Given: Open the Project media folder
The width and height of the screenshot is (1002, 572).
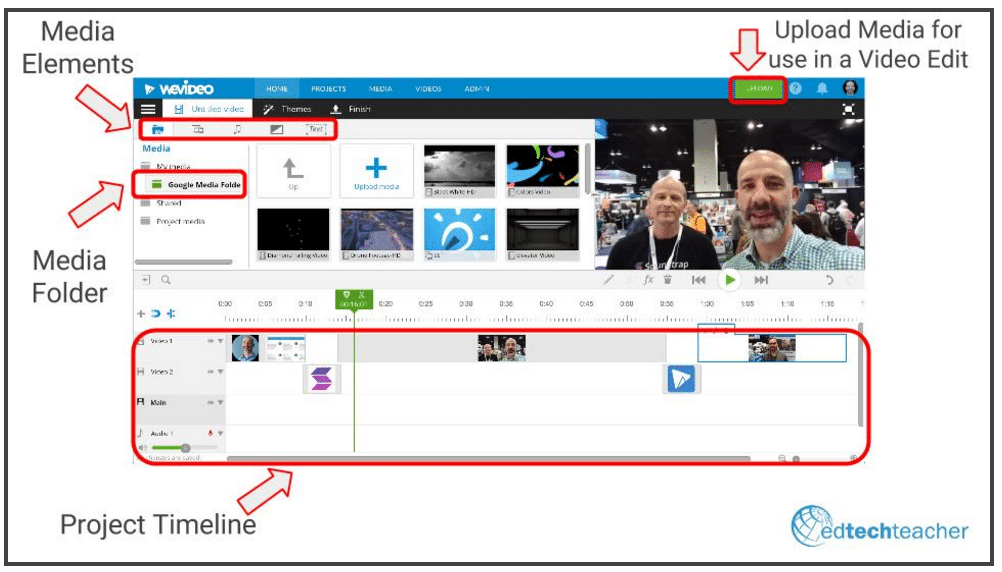Looking at the screenshot, I should [x=173, y=222].
